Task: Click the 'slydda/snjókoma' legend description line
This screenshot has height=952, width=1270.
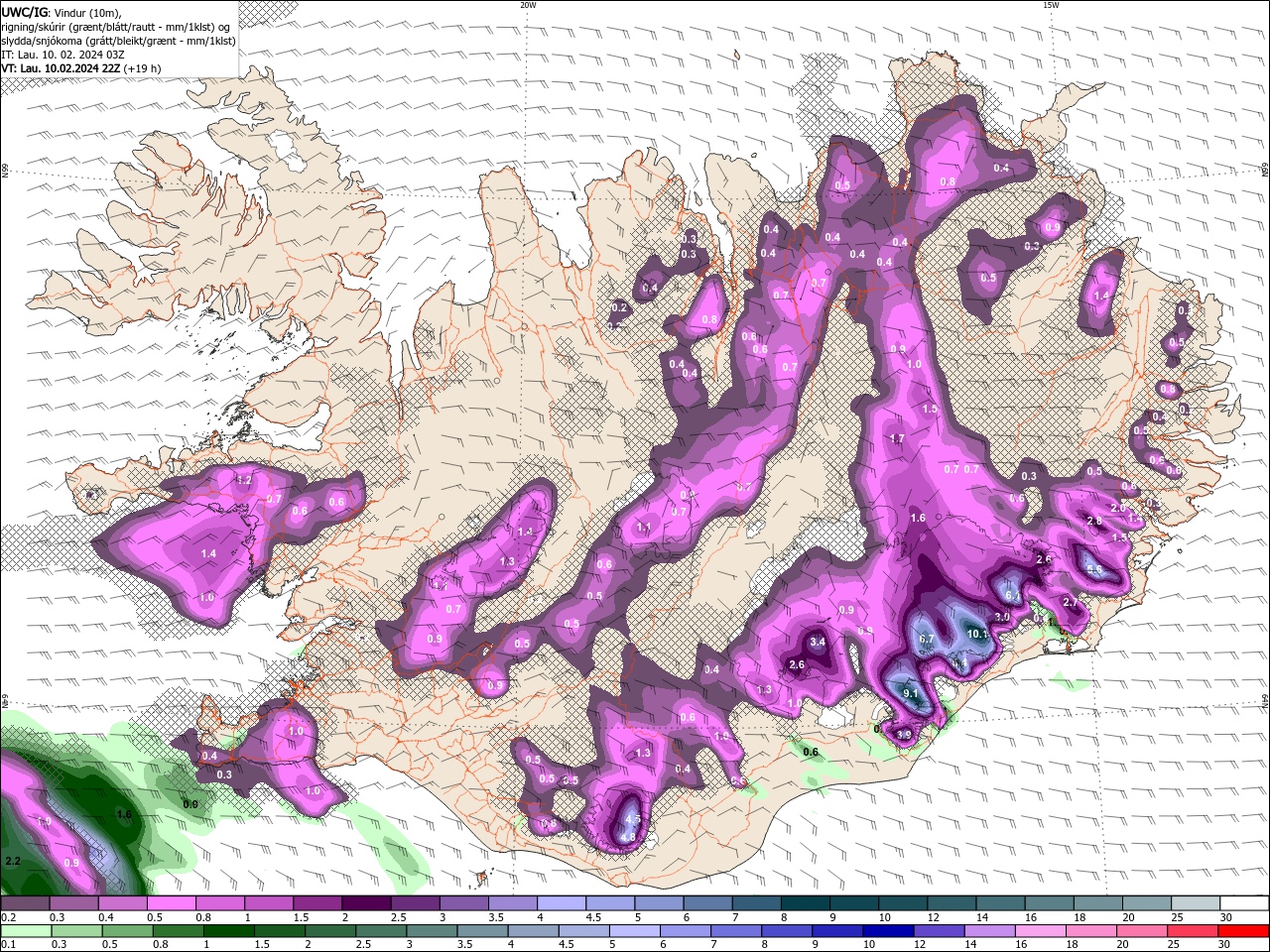Action: (x=119, y=41)
